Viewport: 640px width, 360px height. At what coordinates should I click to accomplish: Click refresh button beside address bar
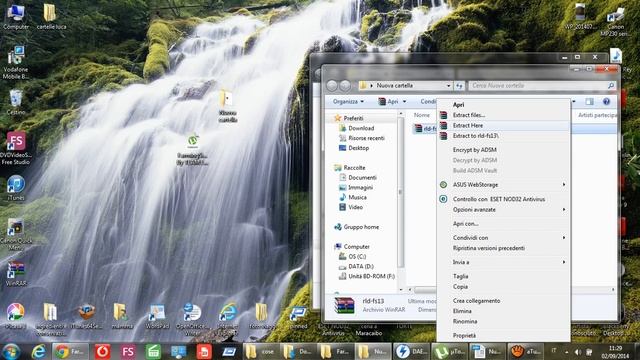pos(459,86)
